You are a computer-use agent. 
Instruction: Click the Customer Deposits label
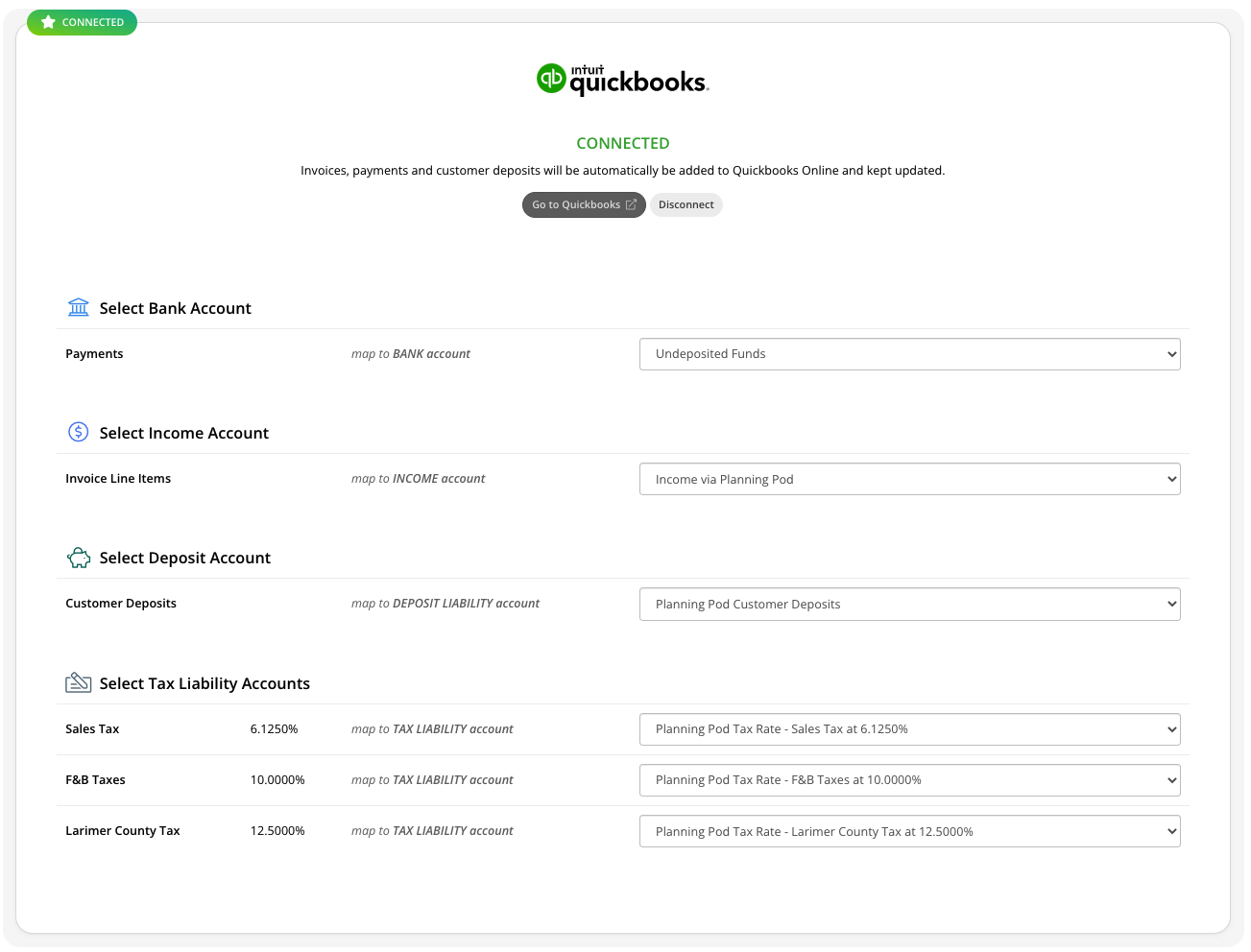[121, 604]
